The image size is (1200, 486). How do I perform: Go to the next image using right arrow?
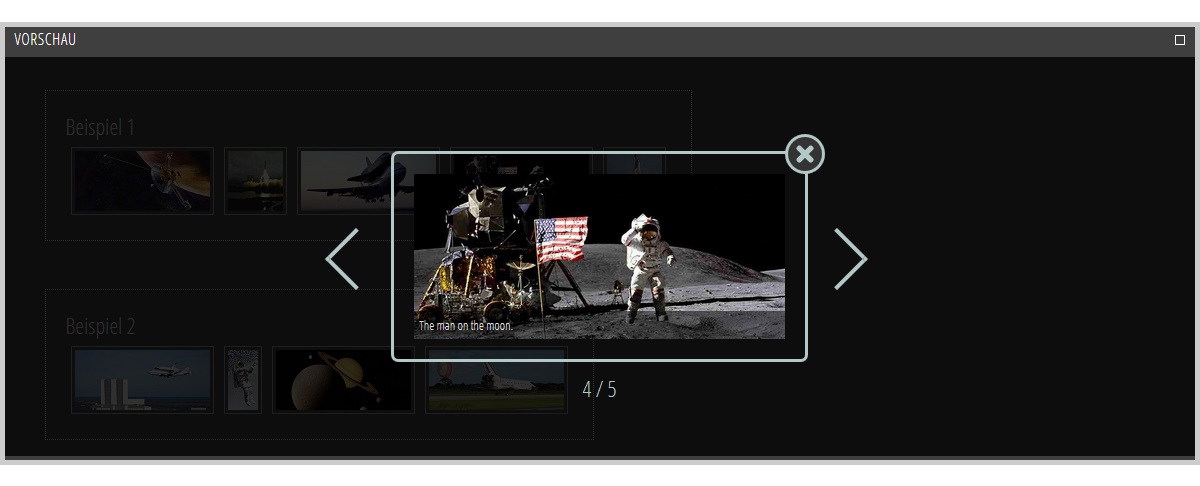(x=850, y=259)
